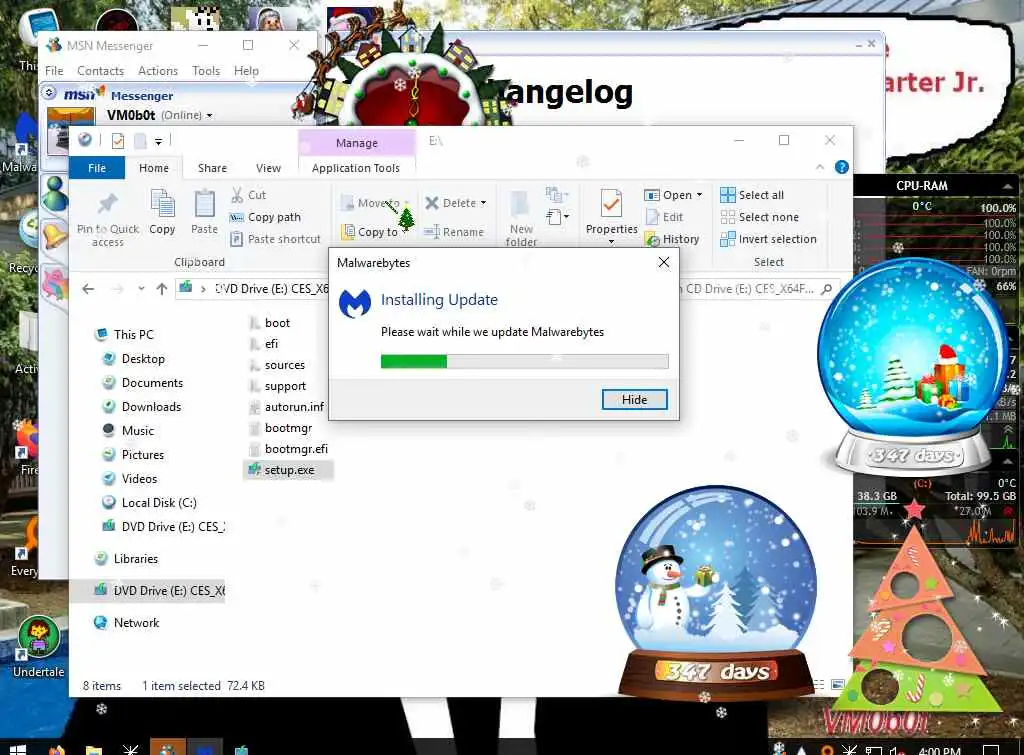
Task: Click the Up one level arrow
Action: (x=162, y=289)
